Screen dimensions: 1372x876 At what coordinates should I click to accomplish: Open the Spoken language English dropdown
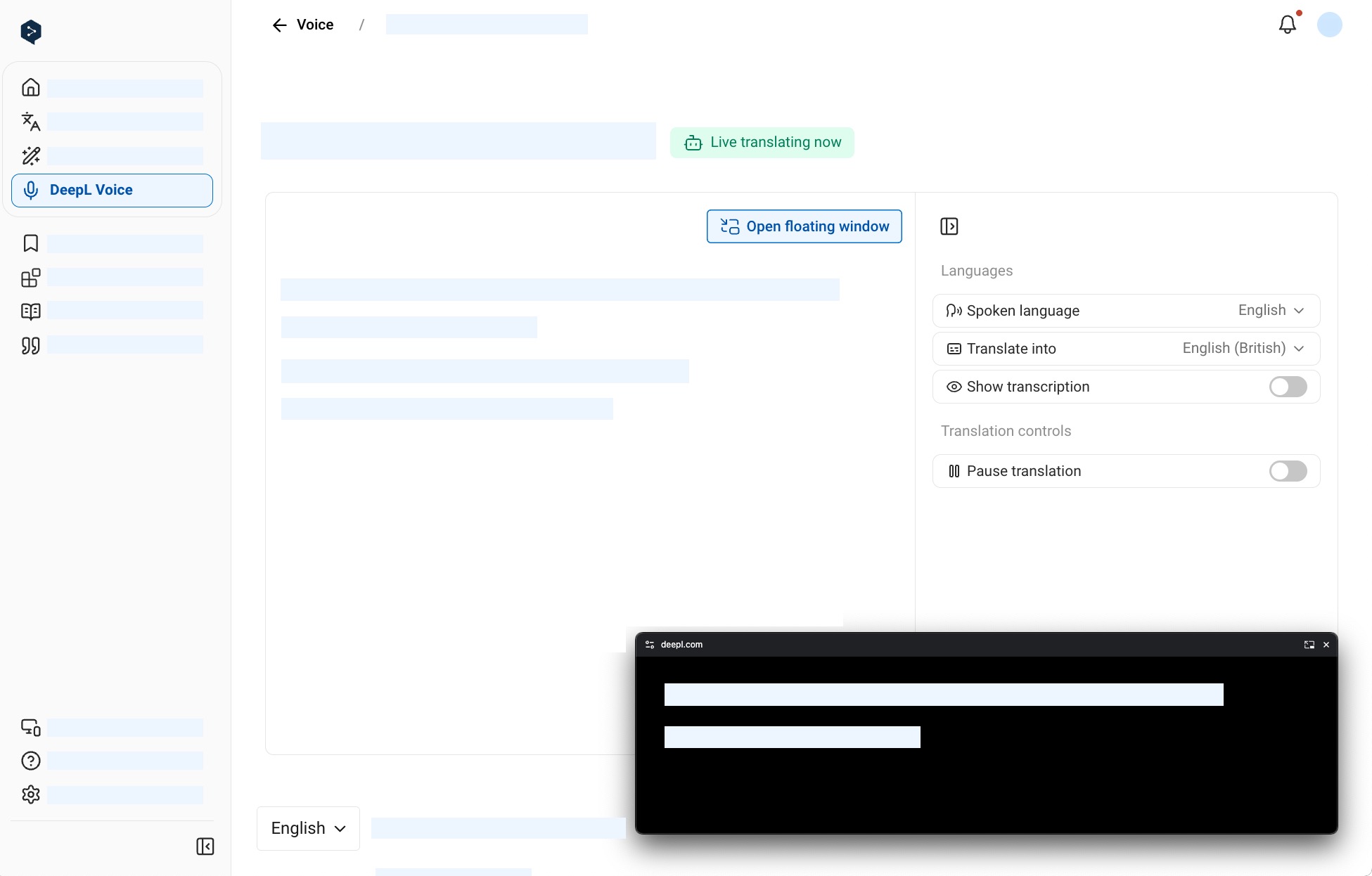[1270, 310]
